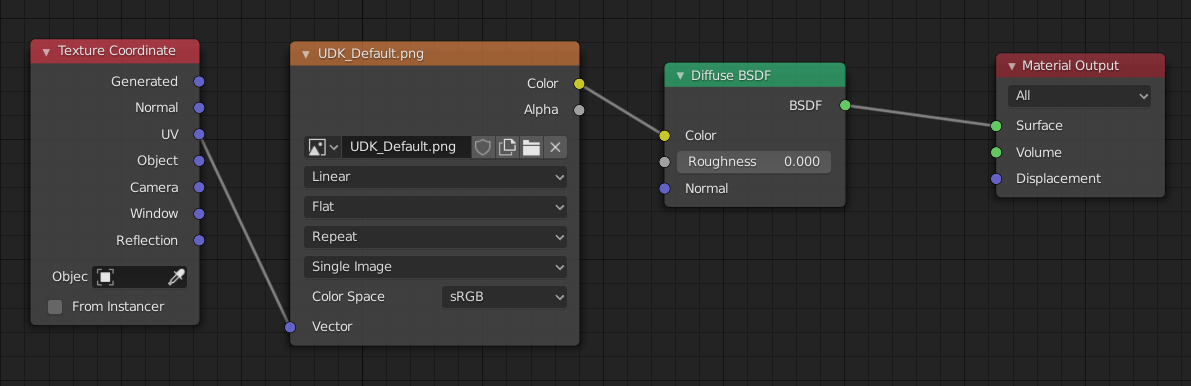1191x386 pixels.
Task: Click the Object field box icon
Action: pos(105,277)
